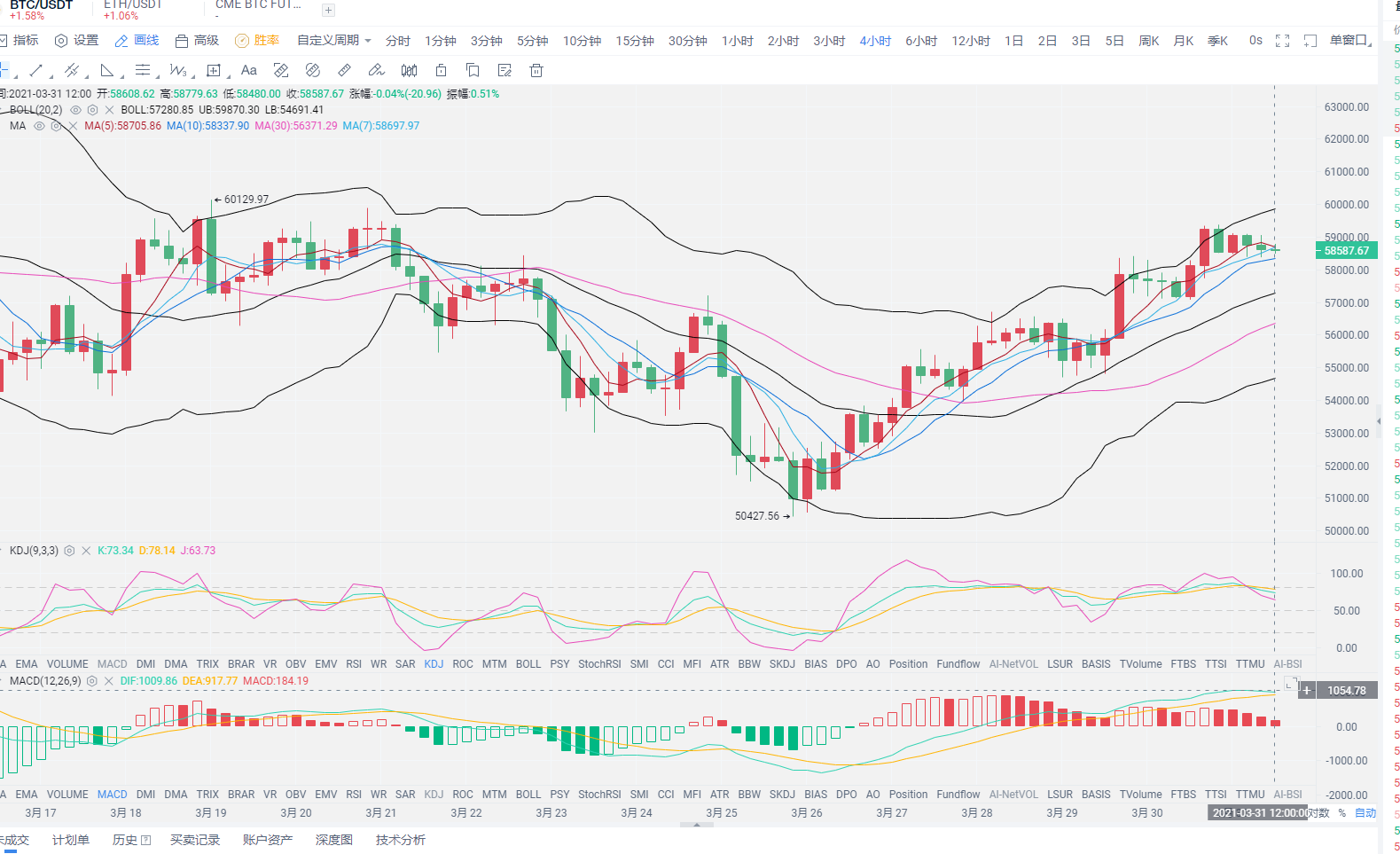The image size is (1400, 854).
Task: Click the copy drawings icon
Action: click(x=473, y=70)
